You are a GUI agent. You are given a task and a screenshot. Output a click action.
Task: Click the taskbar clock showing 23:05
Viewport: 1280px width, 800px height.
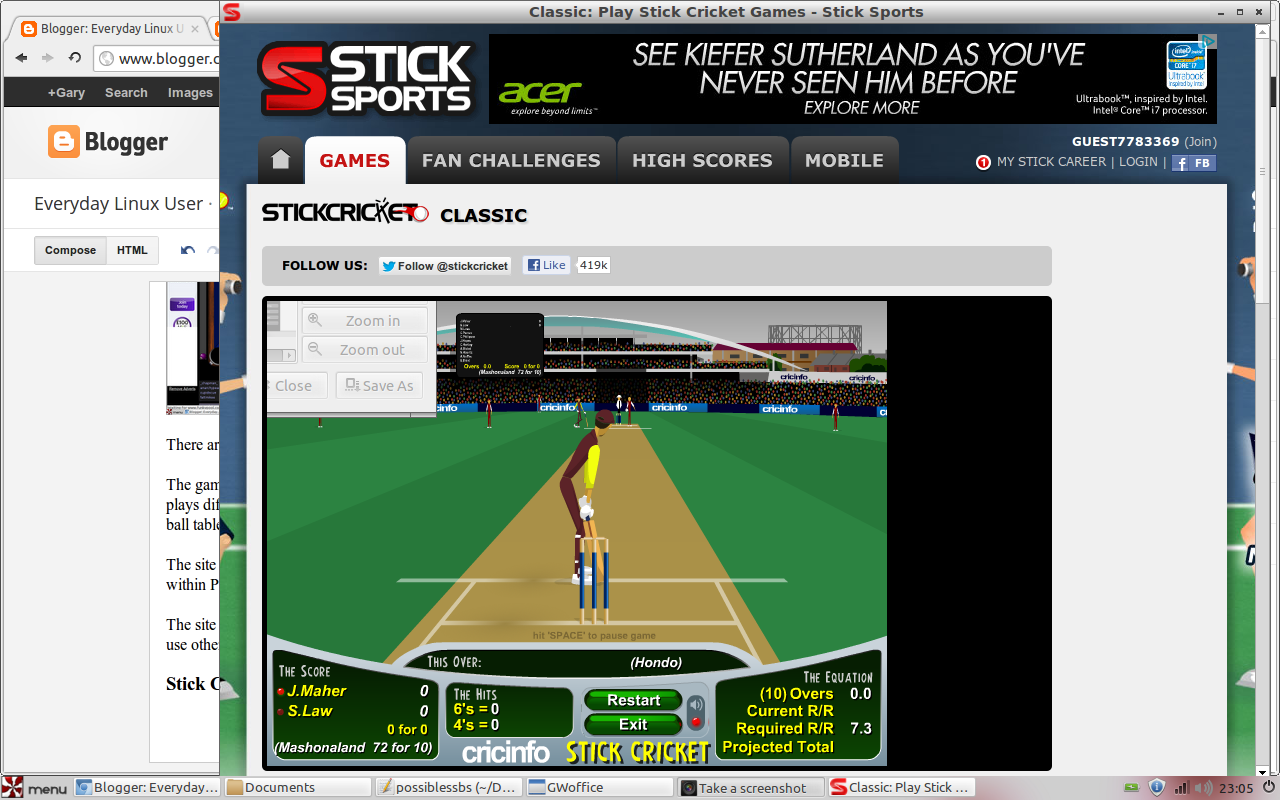coord(1237,788)
